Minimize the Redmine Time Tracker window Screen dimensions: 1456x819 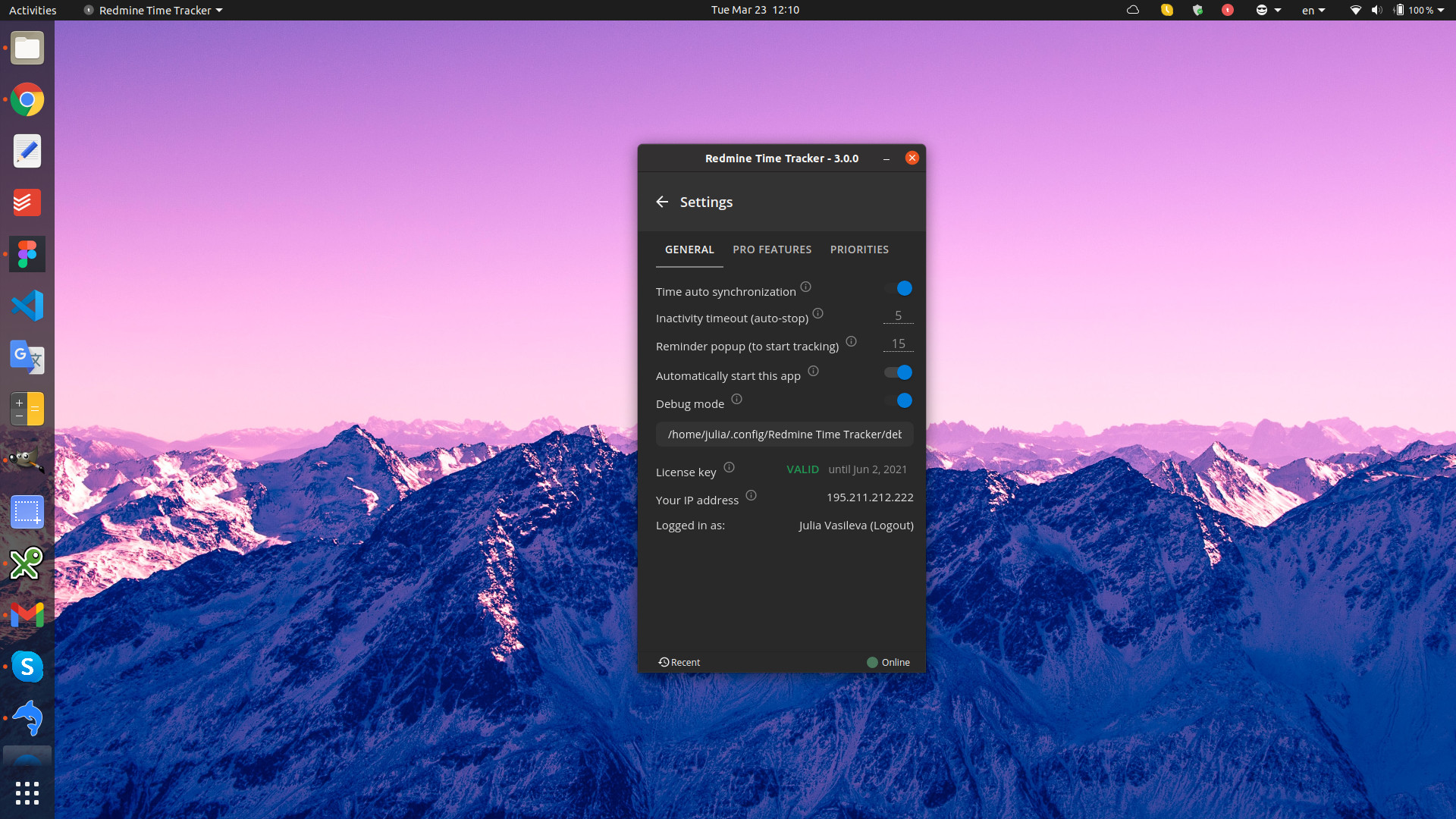coord(886,158)
